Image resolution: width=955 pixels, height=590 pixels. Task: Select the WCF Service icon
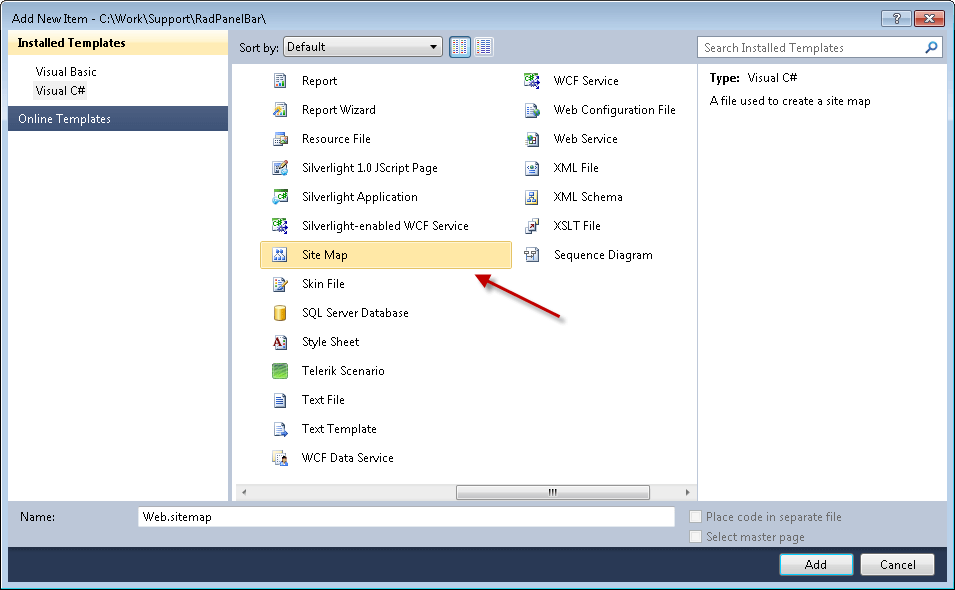[x=533, y=81]
